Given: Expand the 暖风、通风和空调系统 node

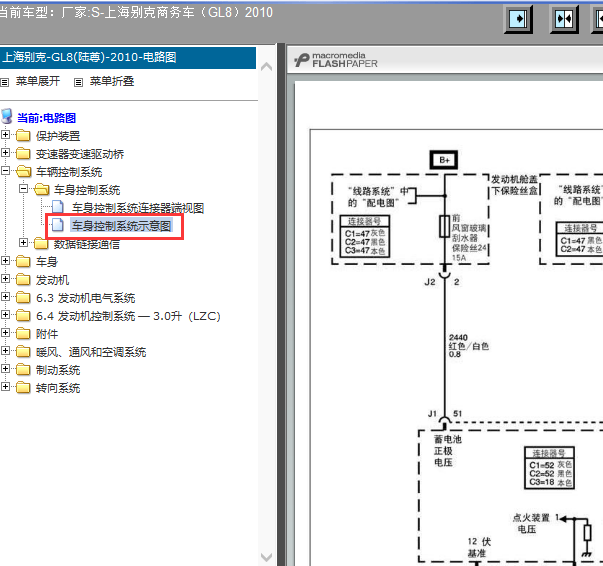Looking at the screenshot, I should pos(5,350).
